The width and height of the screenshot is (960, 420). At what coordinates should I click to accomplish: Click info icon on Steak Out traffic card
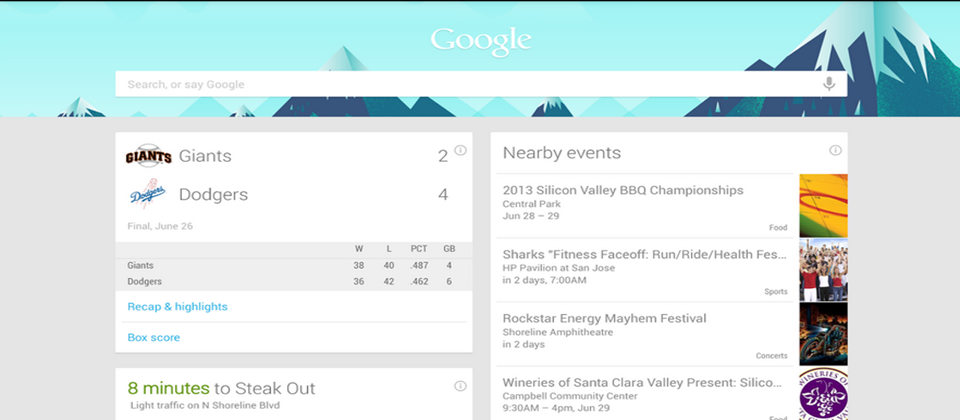click(x=460, y=386)
